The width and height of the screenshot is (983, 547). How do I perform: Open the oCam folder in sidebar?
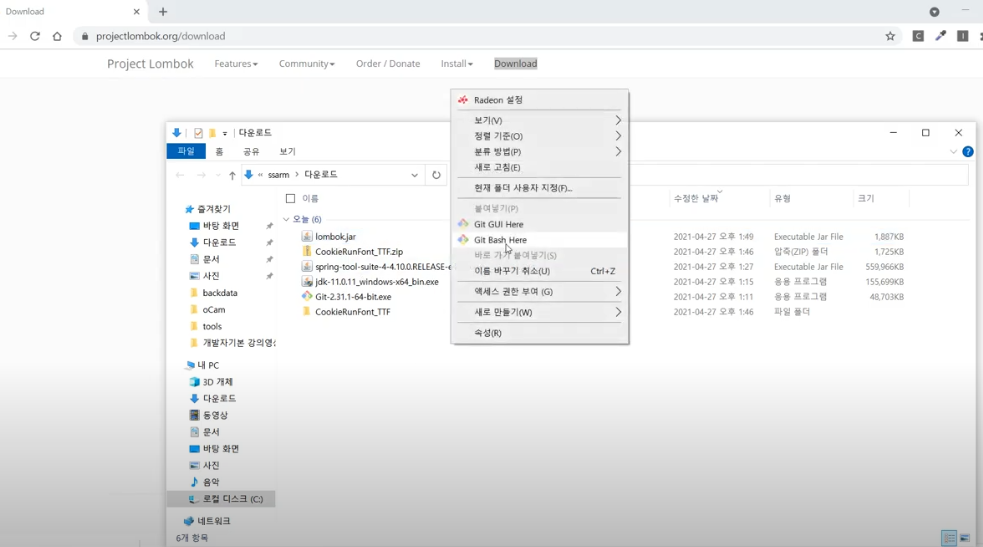[x=213, y=310]
